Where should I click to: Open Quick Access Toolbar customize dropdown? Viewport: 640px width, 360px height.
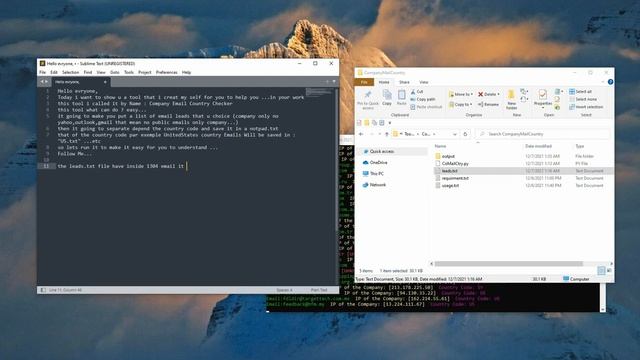pos(389,122)
